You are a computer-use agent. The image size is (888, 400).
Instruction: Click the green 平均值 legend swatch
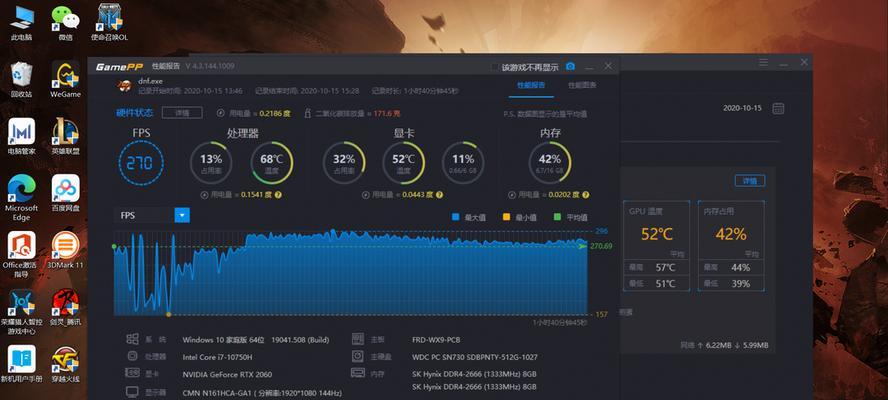point(557,217)
